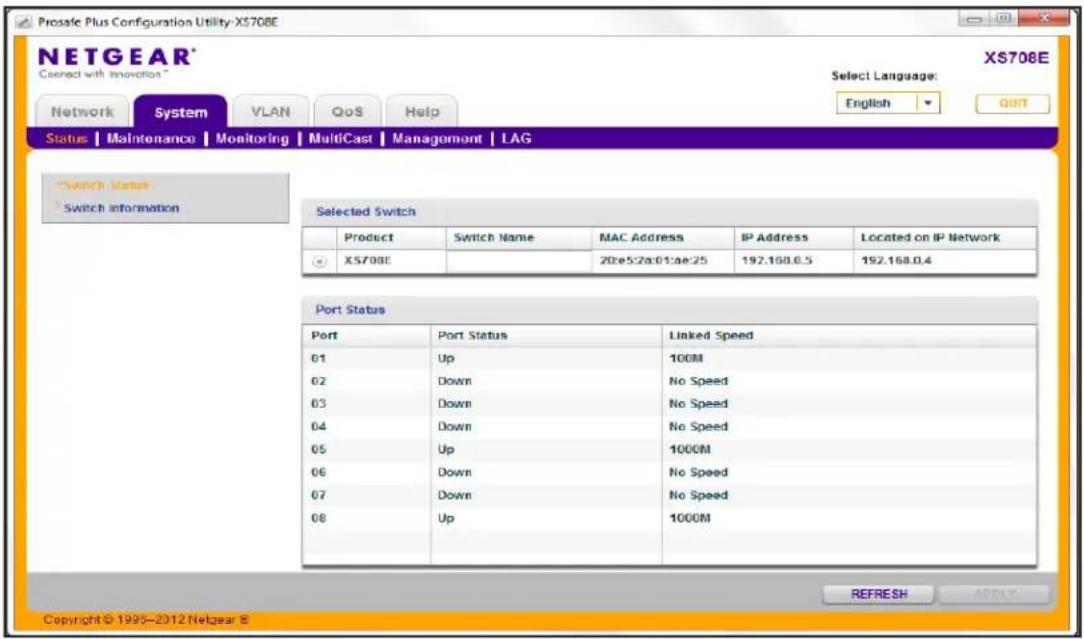Viewport: 1084px width, 639px height.
Task: Open the Select Language dropdown
Action: [x=888, y=104]
